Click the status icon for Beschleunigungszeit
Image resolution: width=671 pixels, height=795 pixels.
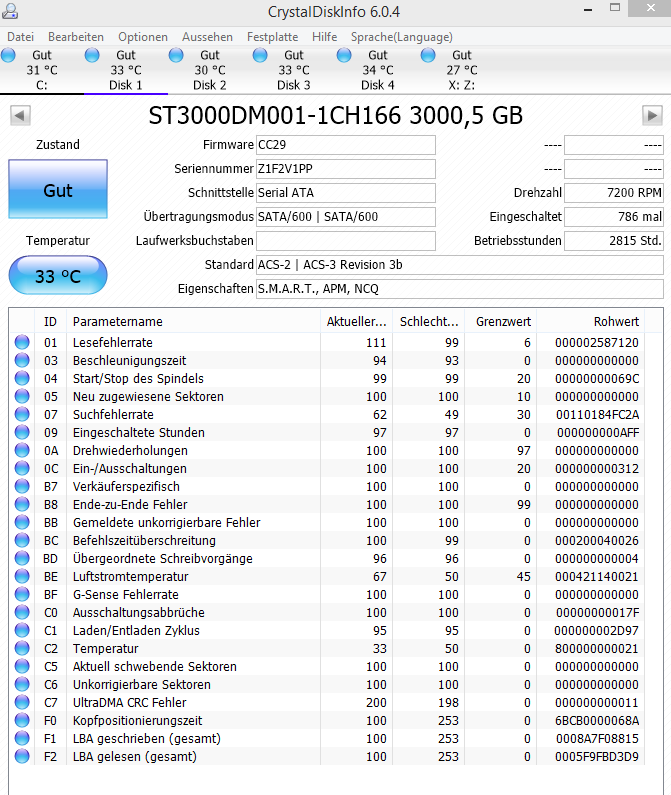(x=22, y=360)
